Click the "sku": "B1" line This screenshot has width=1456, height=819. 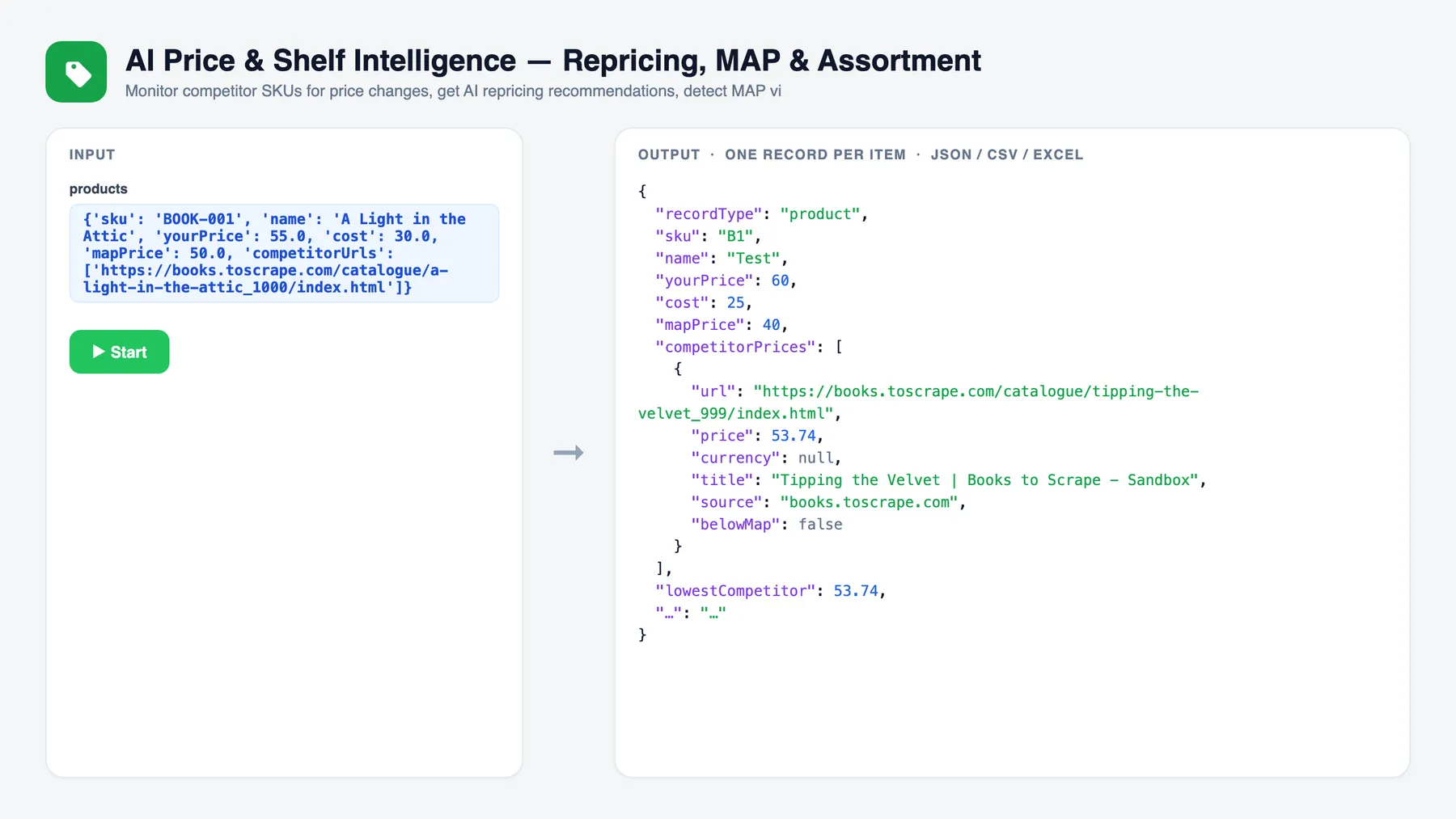pyautogui.click(x=709, y=236)
